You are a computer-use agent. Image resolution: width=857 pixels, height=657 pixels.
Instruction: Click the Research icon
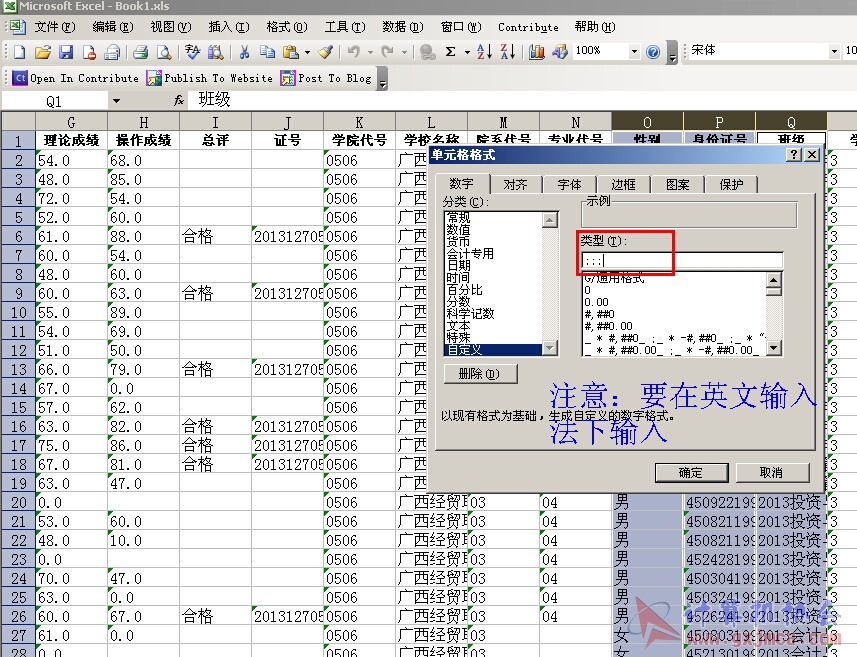coord(215,52)
